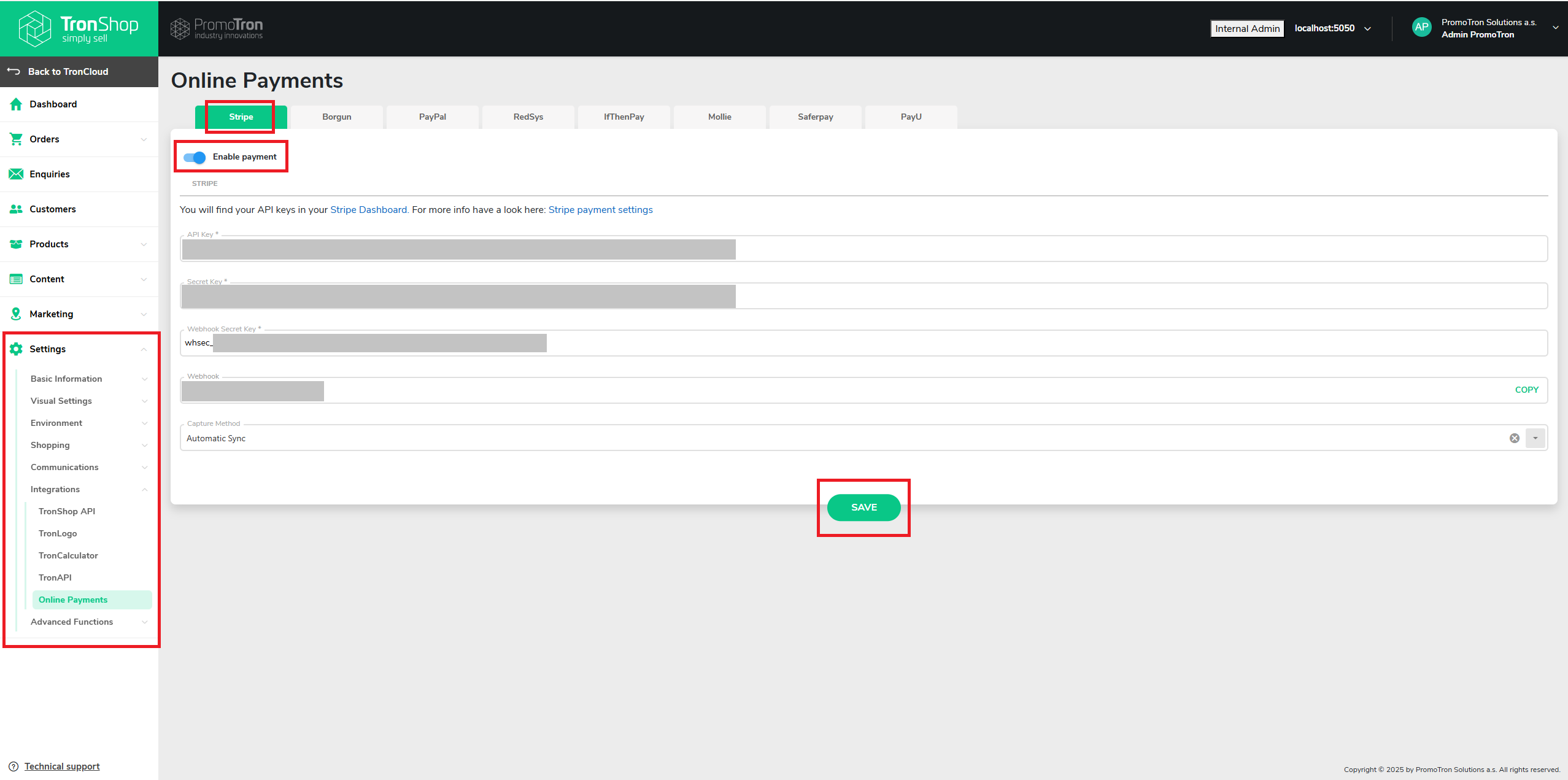Open TronLogo in sidebar
The image size is (1568, 780).
pos(58,534)
